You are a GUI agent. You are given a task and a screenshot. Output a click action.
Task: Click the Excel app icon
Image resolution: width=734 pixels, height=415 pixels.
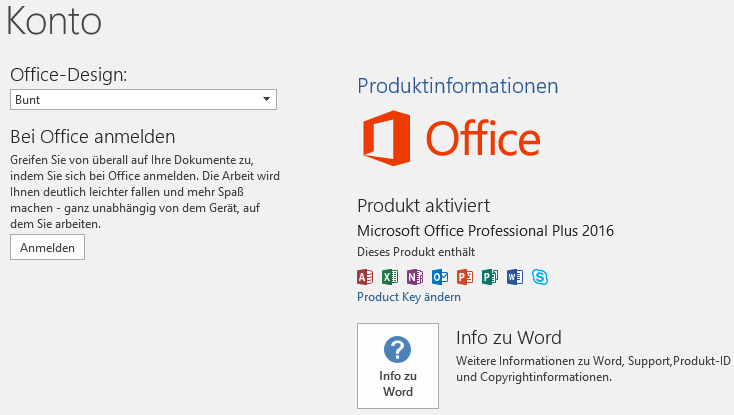389,277
